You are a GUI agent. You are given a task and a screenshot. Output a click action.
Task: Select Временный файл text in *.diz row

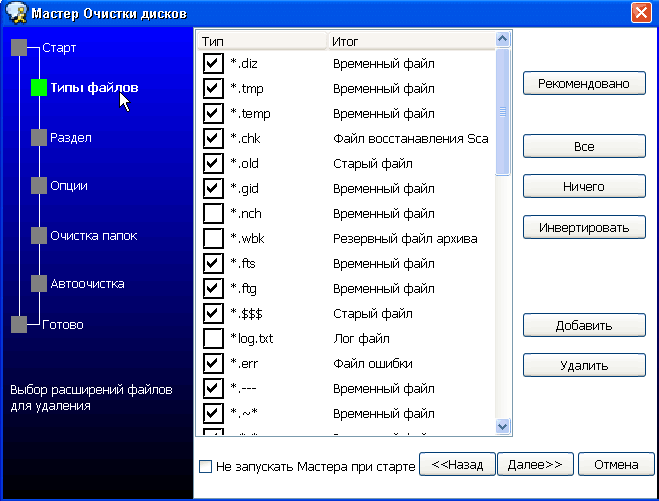[x=384, y=63]
